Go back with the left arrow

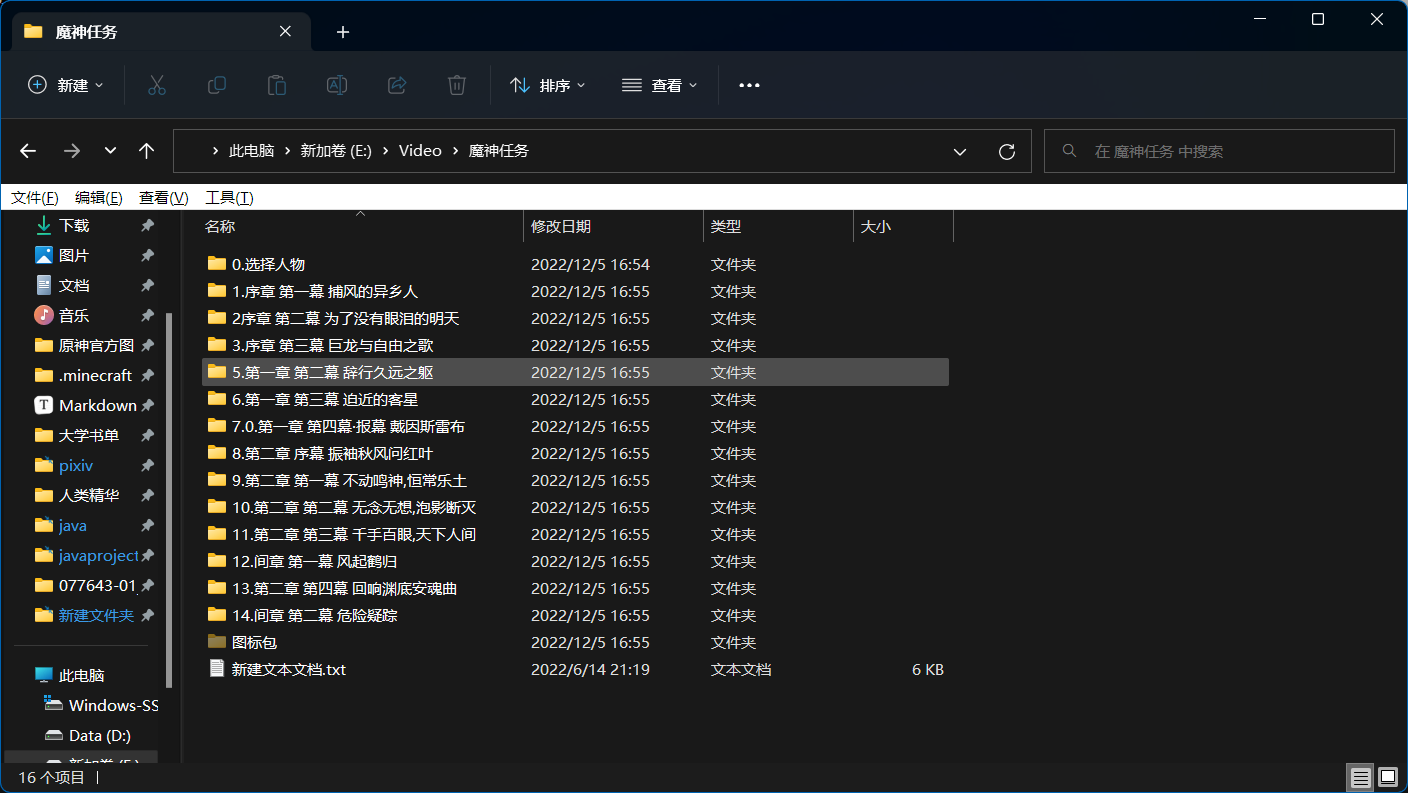pyautogui.click(x=28, y=151)
